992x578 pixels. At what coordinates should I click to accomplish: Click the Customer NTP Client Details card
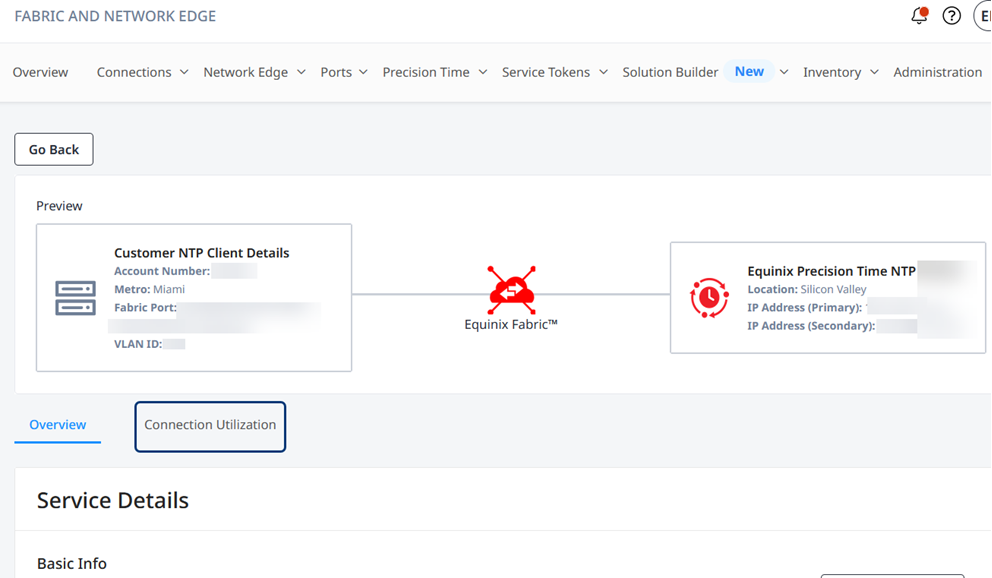click(194, 297)
